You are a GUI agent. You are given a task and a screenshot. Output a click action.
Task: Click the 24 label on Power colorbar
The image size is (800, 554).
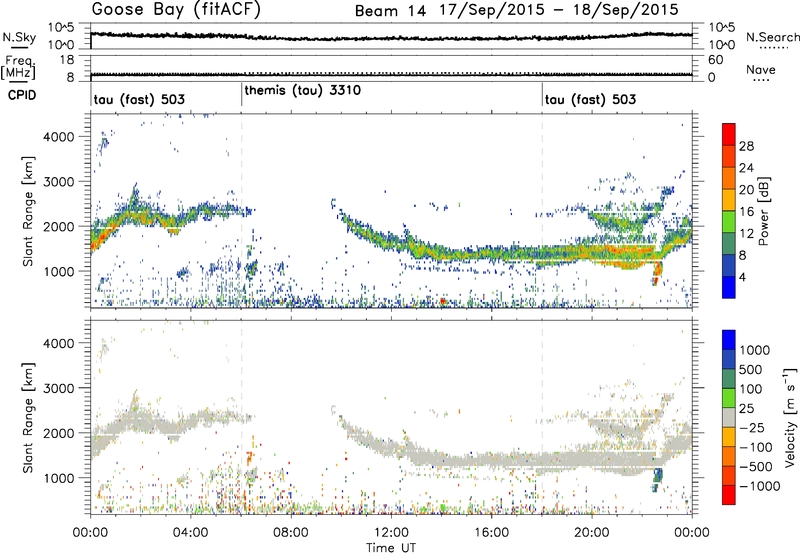(x=746, y=168)
